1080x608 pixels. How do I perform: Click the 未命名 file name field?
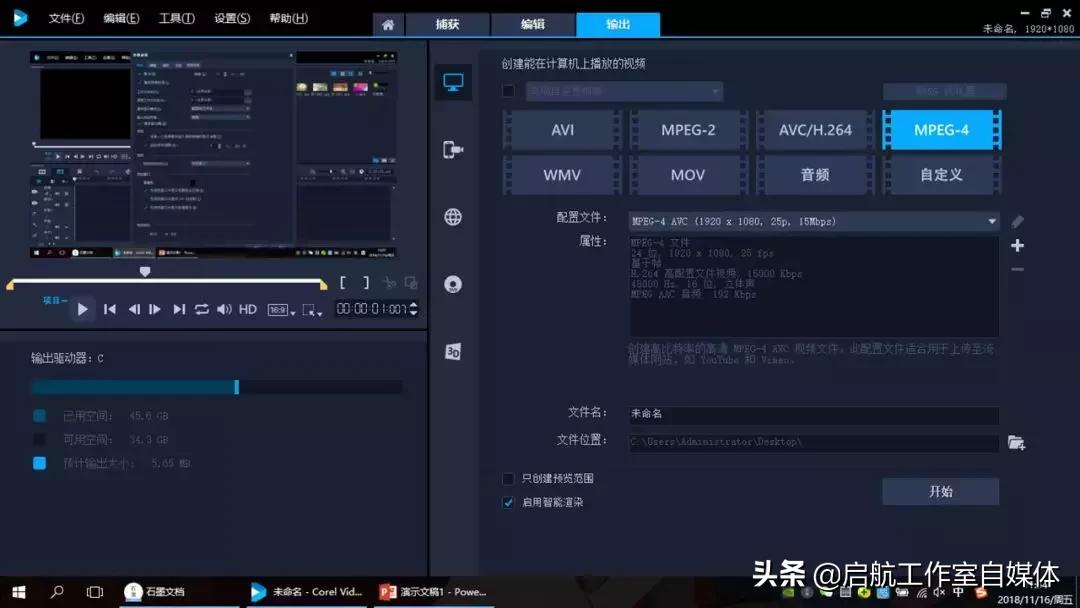pos(810,413)
